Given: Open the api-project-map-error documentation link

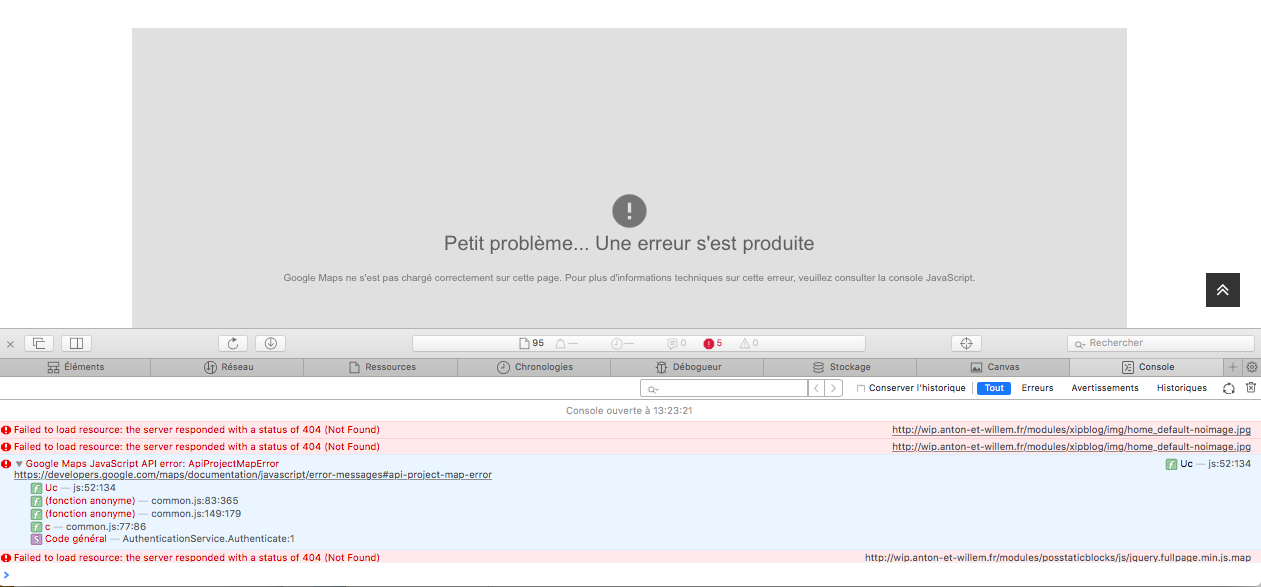Looking at the screenshot, I should [x=253, y=475].
